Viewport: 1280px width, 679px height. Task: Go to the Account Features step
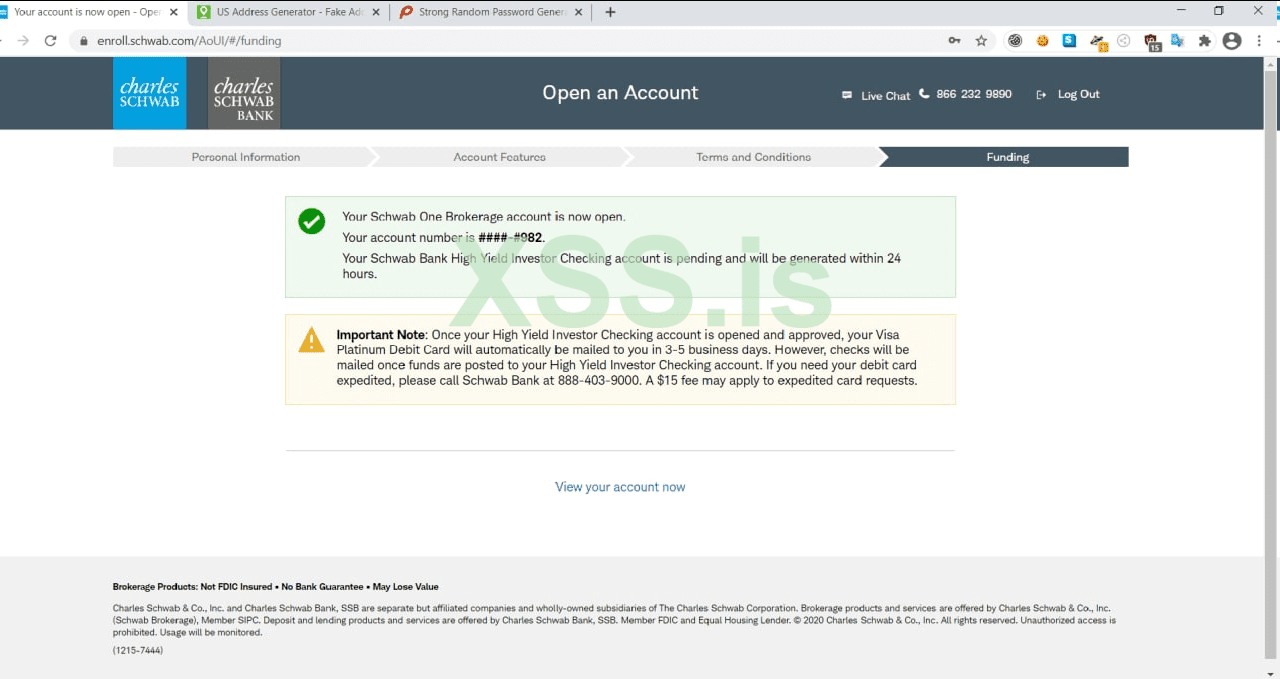point(499,157)
